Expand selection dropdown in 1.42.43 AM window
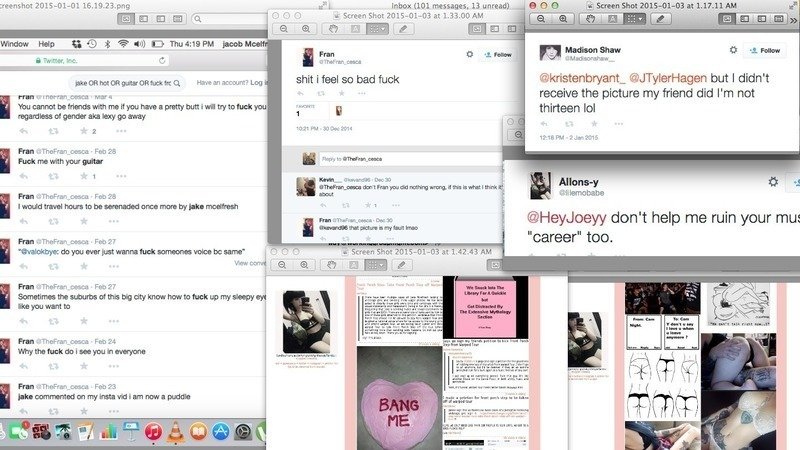This screenshot has width=800, height=450. pos(381,264)
